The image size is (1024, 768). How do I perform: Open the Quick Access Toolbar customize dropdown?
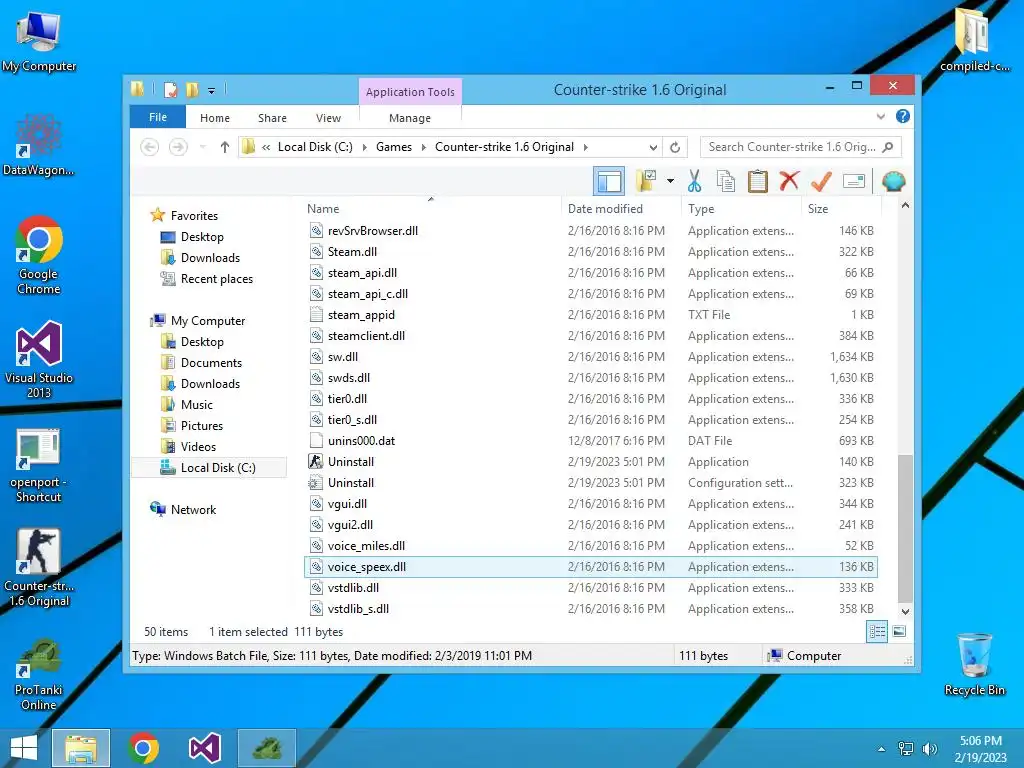coord(212,90)
